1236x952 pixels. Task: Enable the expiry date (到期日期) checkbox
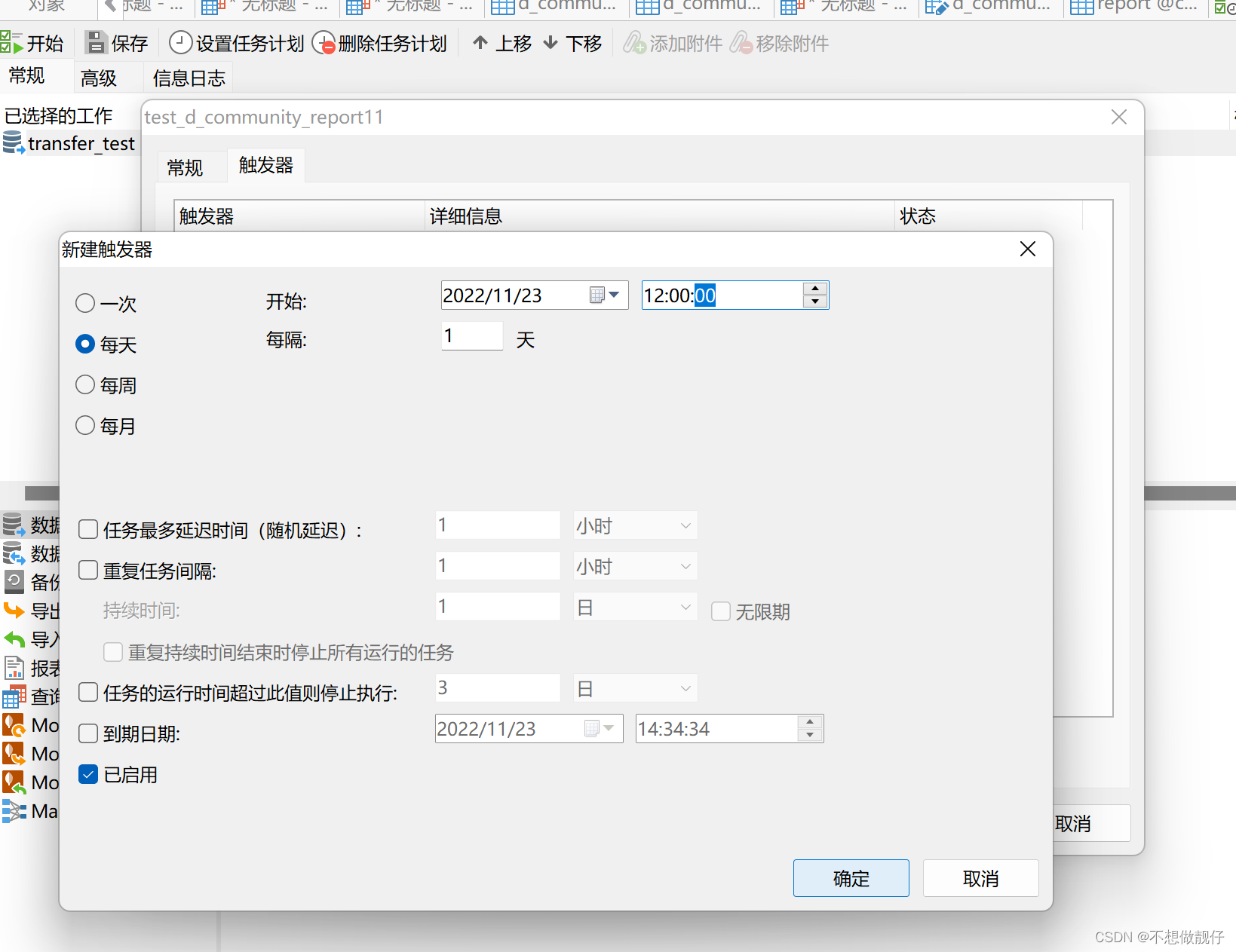[88, 733]
